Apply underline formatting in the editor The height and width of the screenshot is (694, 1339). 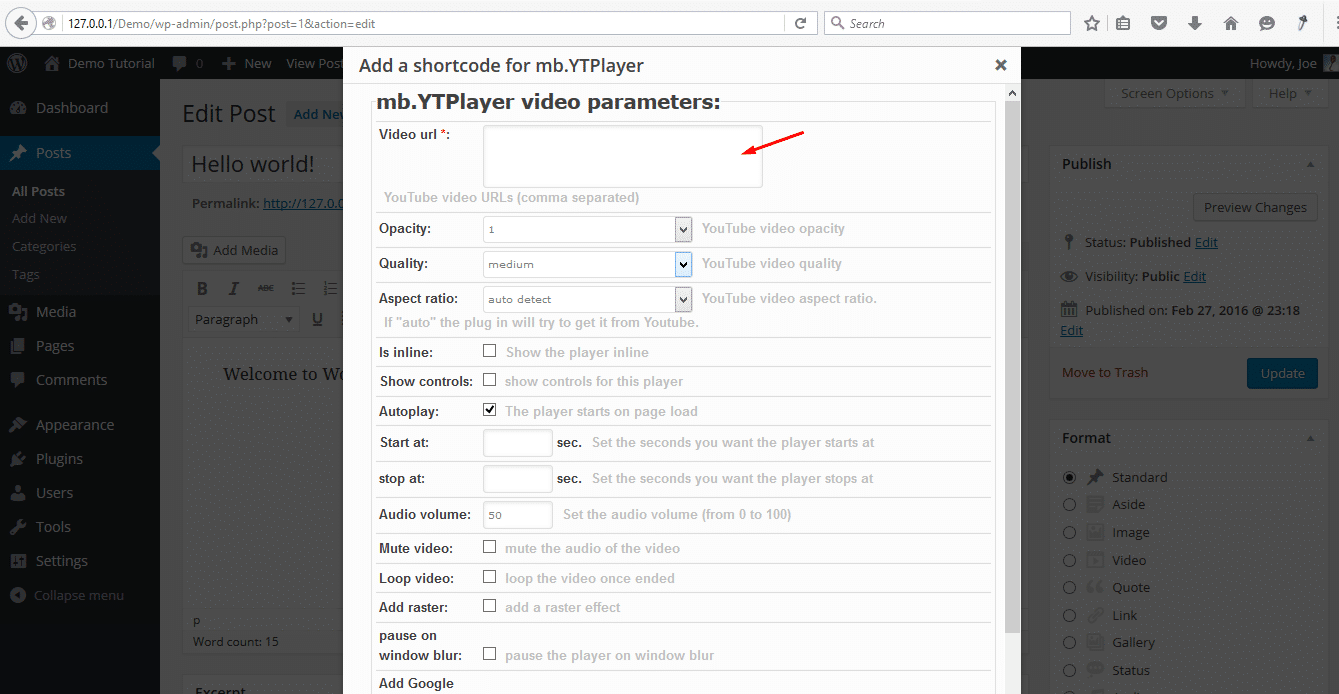coord(317,320)
